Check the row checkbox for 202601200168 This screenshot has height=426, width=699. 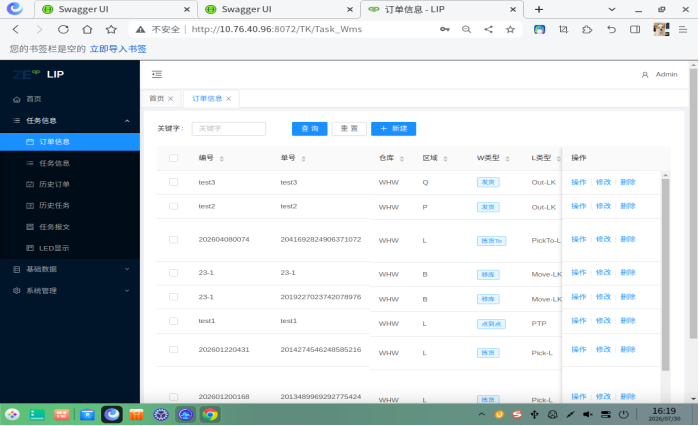tap(173, 397)
